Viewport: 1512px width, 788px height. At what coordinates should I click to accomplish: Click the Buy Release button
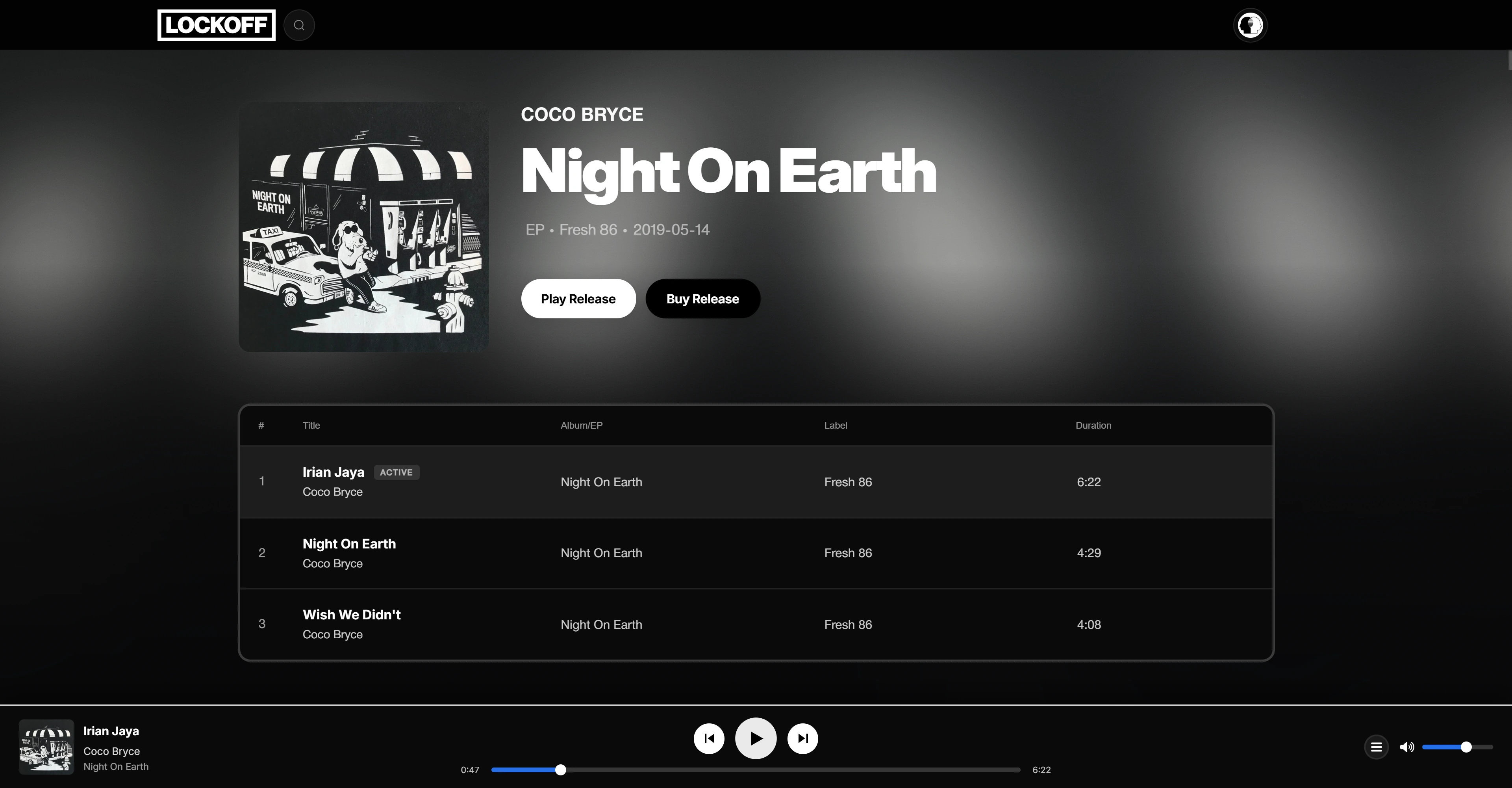click(702, 299)
